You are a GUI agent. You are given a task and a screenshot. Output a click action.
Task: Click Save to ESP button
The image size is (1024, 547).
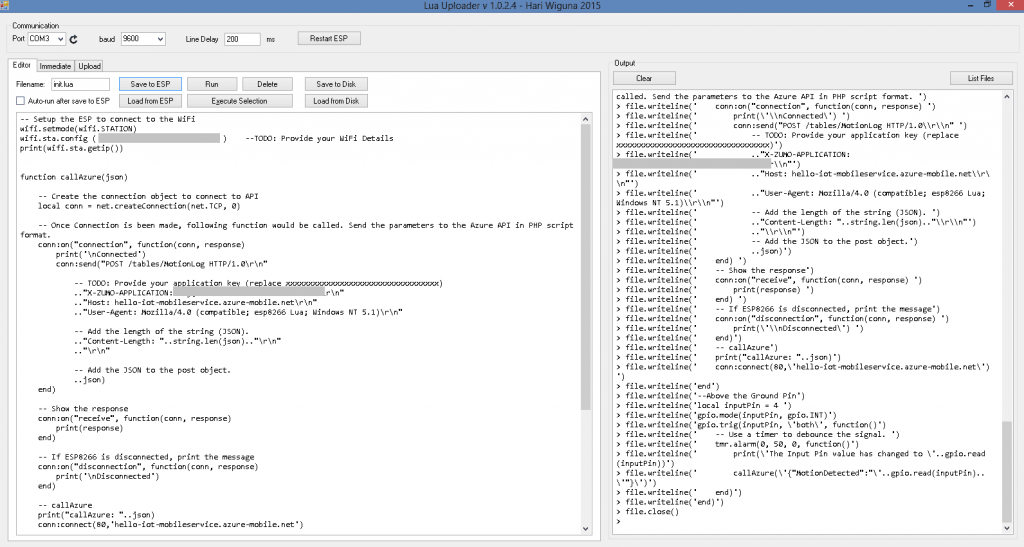(x=150, y=84)
